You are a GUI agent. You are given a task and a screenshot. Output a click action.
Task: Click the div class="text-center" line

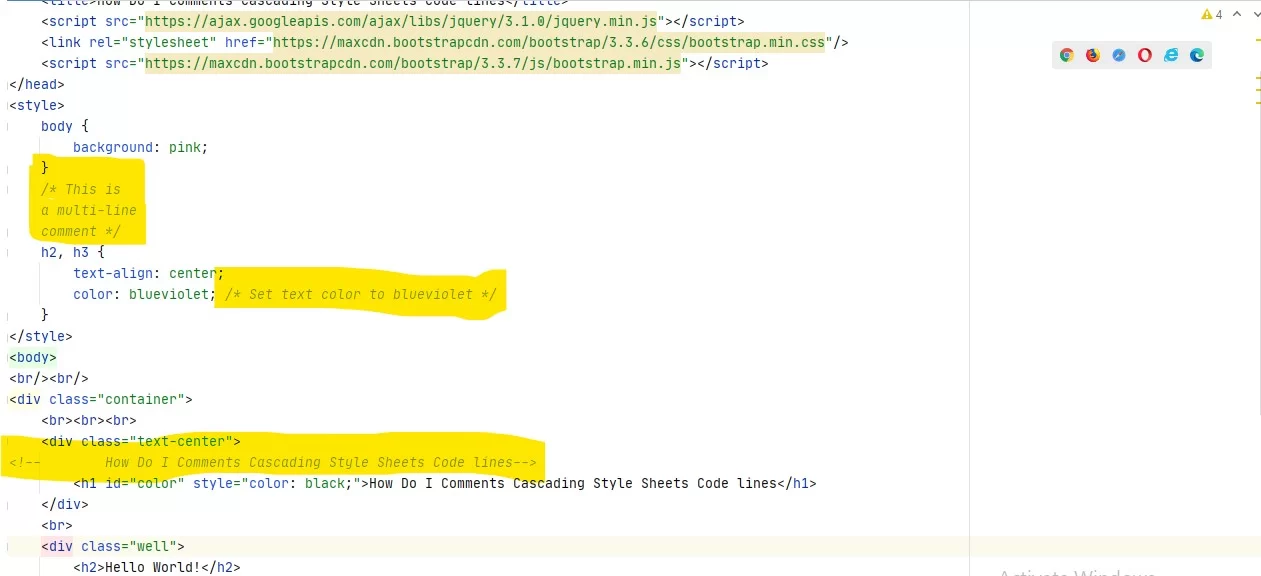(141, 441)
